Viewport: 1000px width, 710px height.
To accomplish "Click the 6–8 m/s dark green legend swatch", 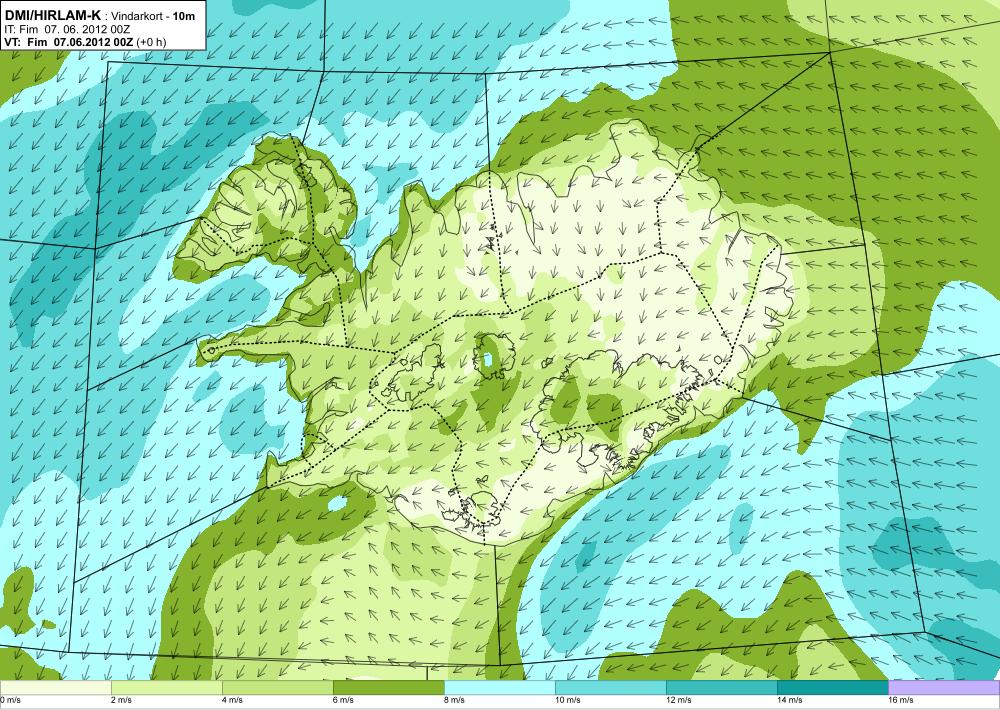I will click(388, 688).
